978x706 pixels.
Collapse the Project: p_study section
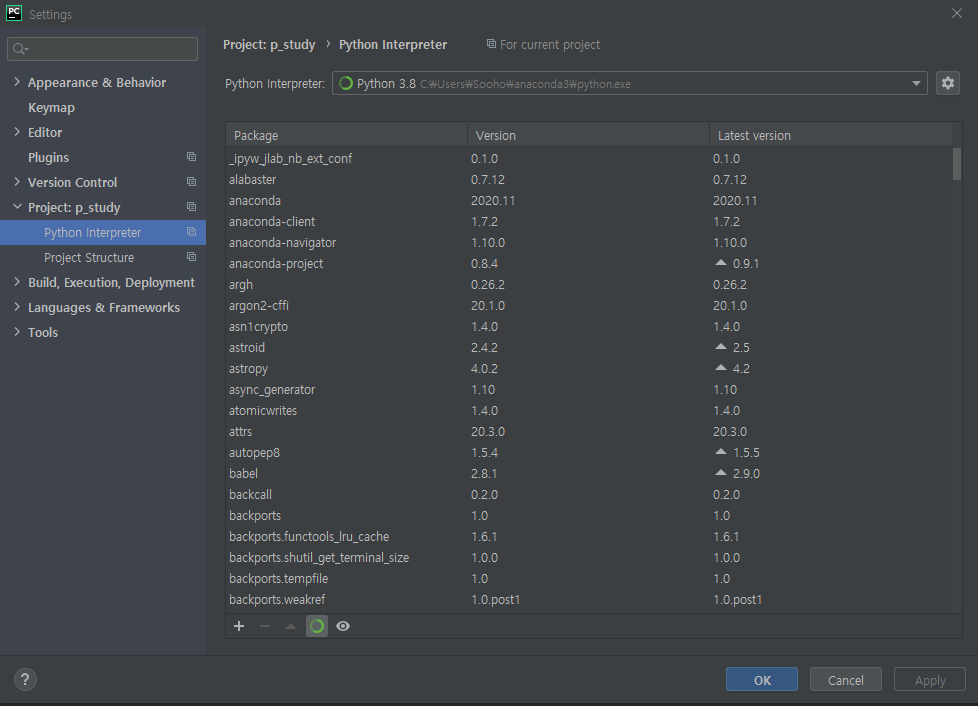tap(17, 206)
